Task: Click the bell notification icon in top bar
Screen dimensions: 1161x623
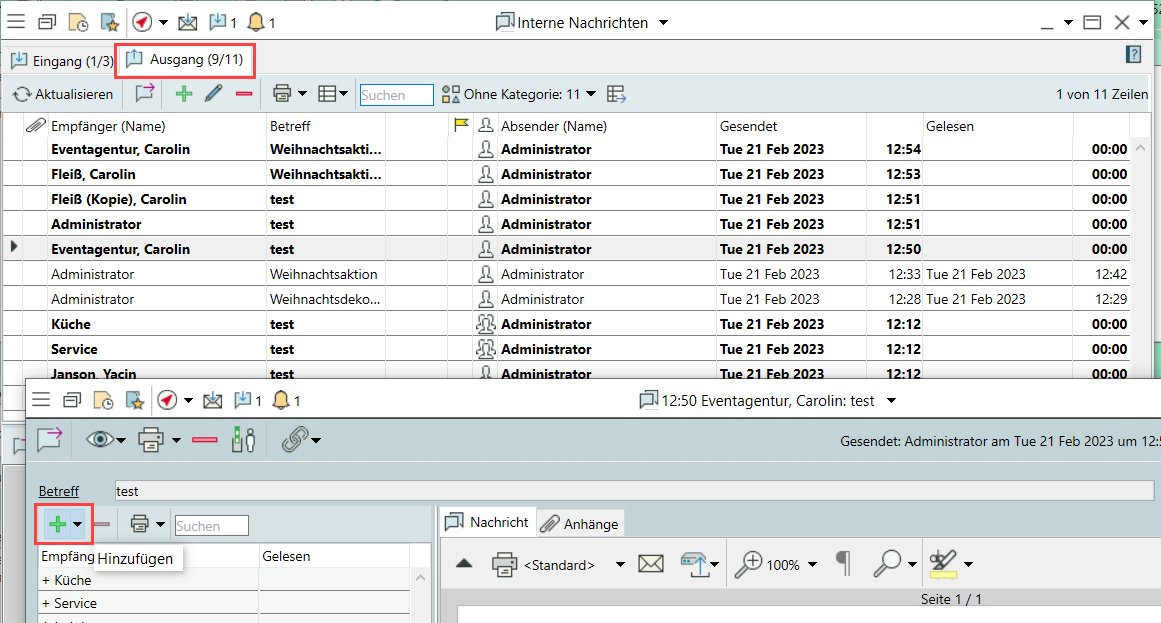Action: (256, 22)
